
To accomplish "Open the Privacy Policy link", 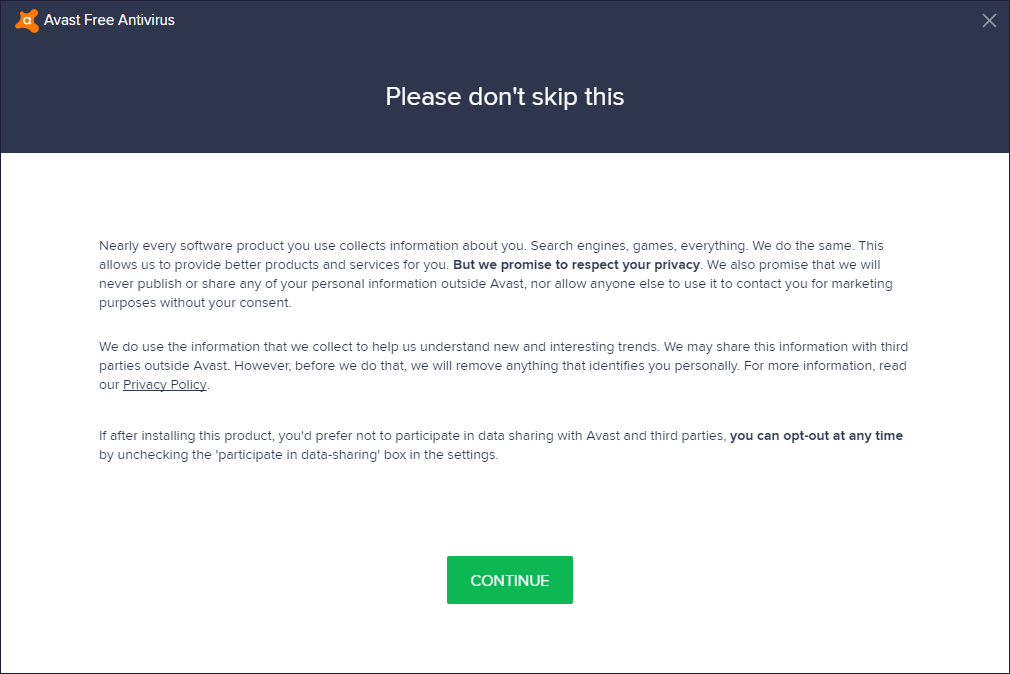I will pyautogui.click(x=165, y=385).
